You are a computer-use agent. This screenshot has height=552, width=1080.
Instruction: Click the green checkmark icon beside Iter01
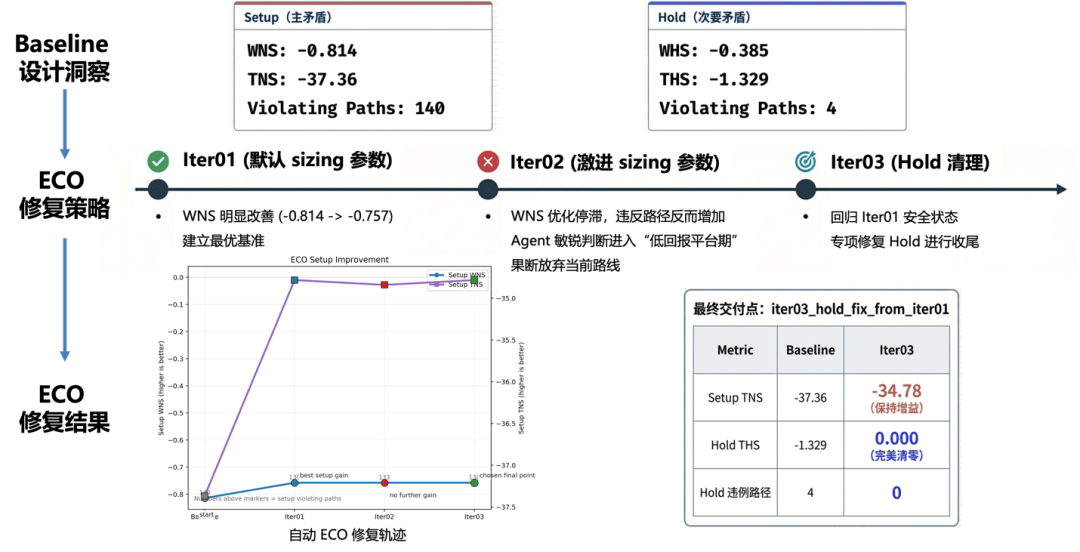coord(158,162)
